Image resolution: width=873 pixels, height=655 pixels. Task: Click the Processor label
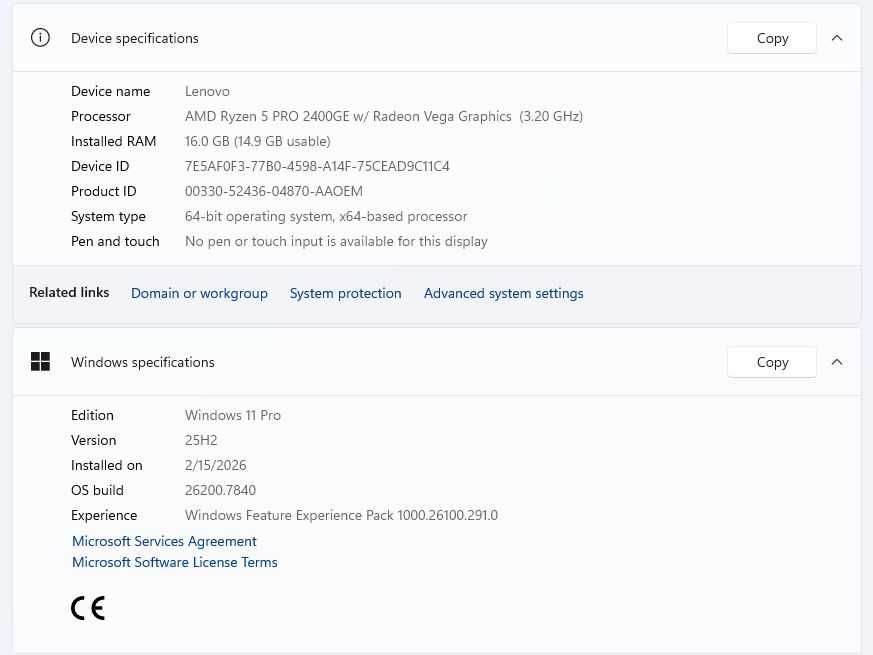(101, 116)
